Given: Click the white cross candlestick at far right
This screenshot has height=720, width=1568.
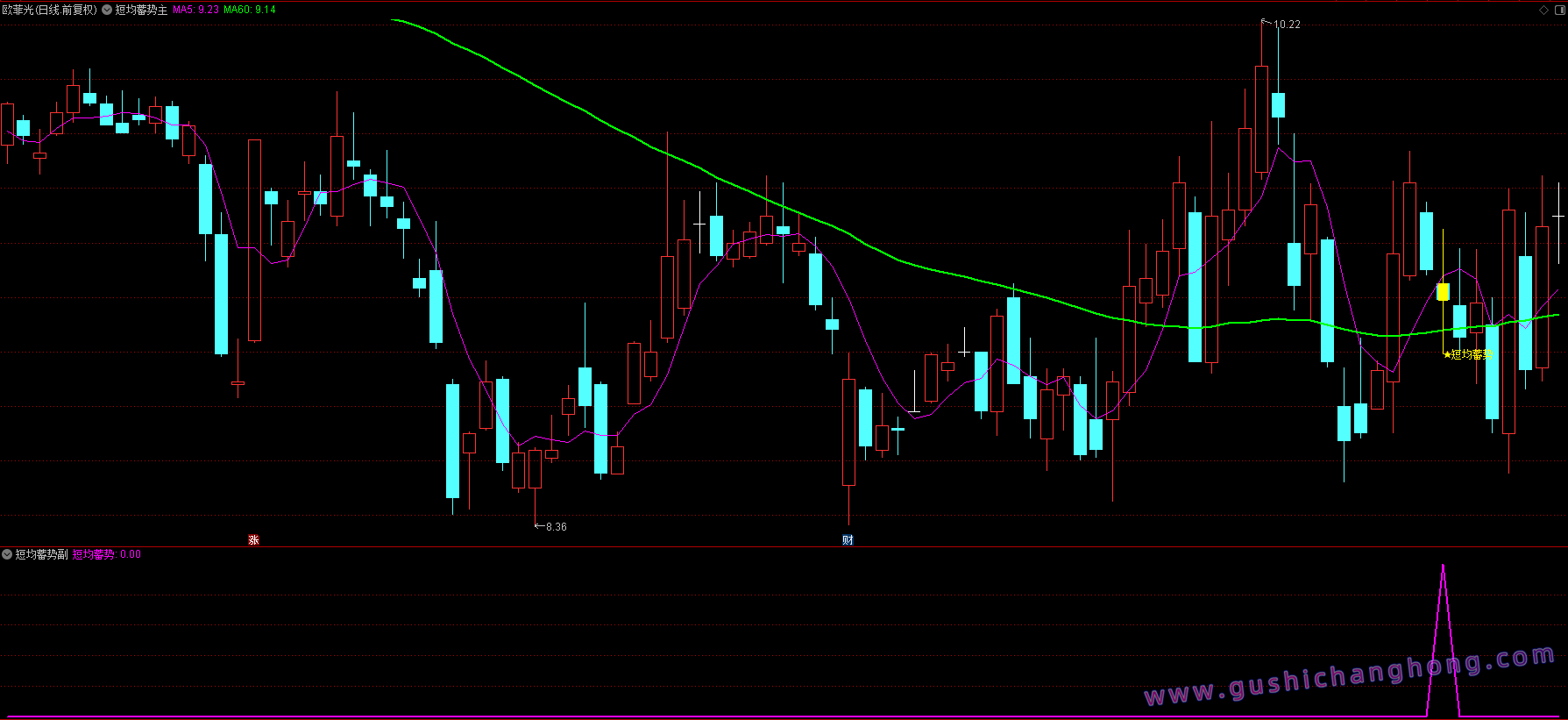Looking at the screenshot, I should [1558, 216].
